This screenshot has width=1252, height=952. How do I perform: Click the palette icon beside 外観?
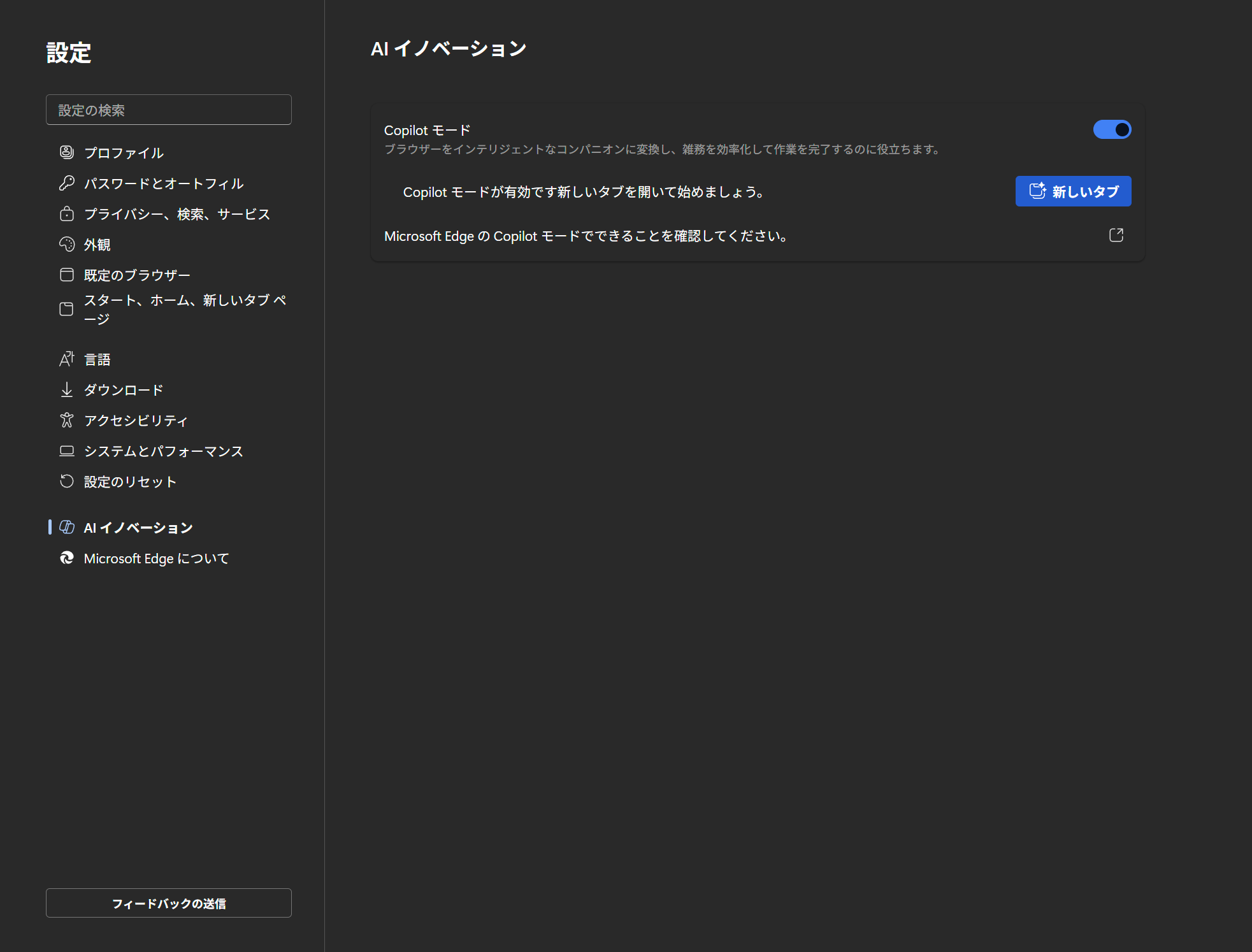point(66,244)
